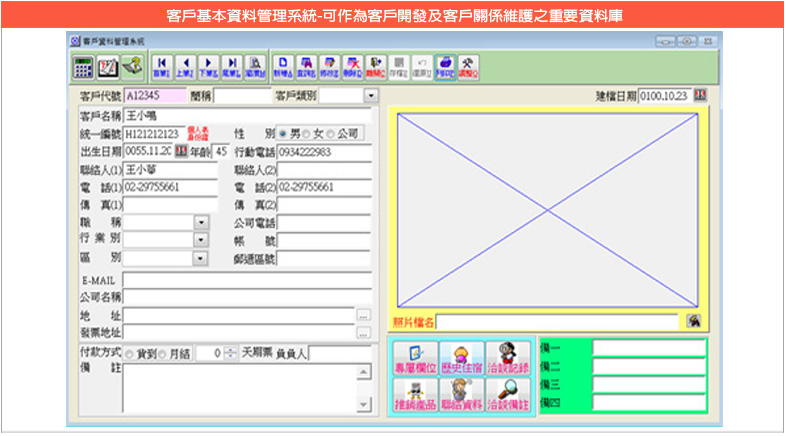
Task: Open calendar picker next to 出生日期
Action: pyautogui.click(x=181, y=151)
